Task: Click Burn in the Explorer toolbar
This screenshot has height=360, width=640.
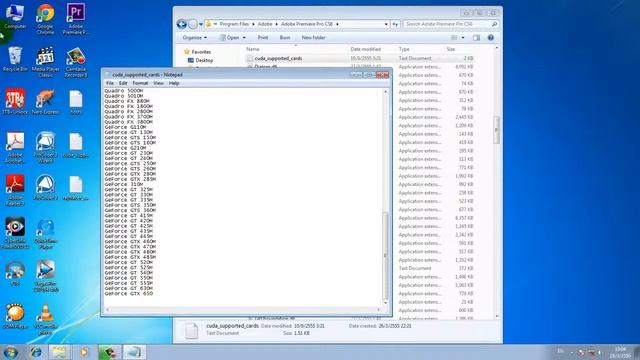Action: 285,38
